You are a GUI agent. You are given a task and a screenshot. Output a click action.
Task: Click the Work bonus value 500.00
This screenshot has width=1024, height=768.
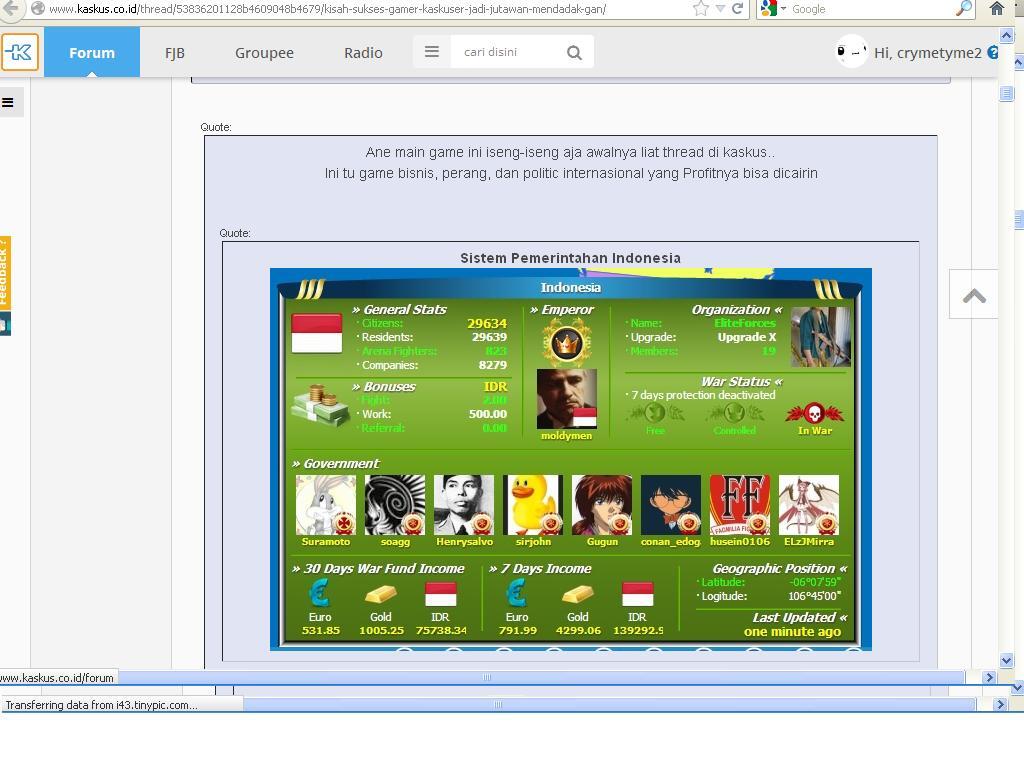pyautogui.click(x=488, y=414)
